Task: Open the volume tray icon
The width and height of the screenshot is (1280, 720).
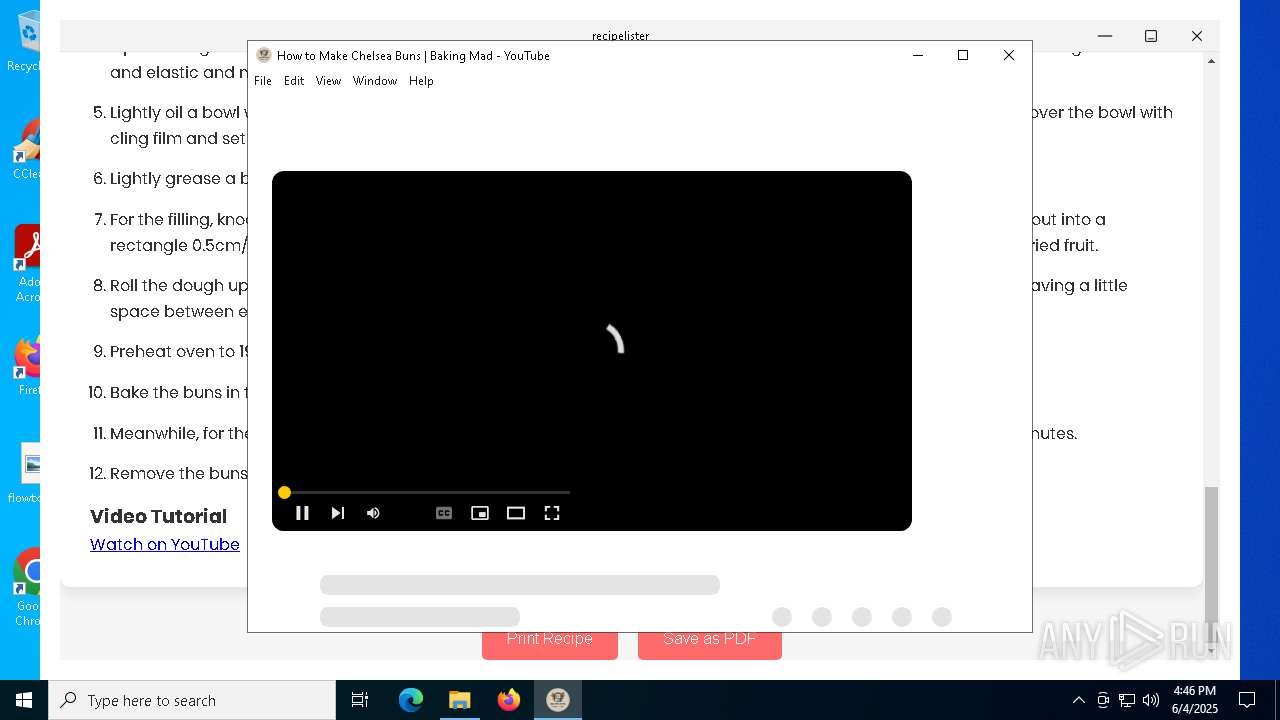Action: tap(1151, 700)
